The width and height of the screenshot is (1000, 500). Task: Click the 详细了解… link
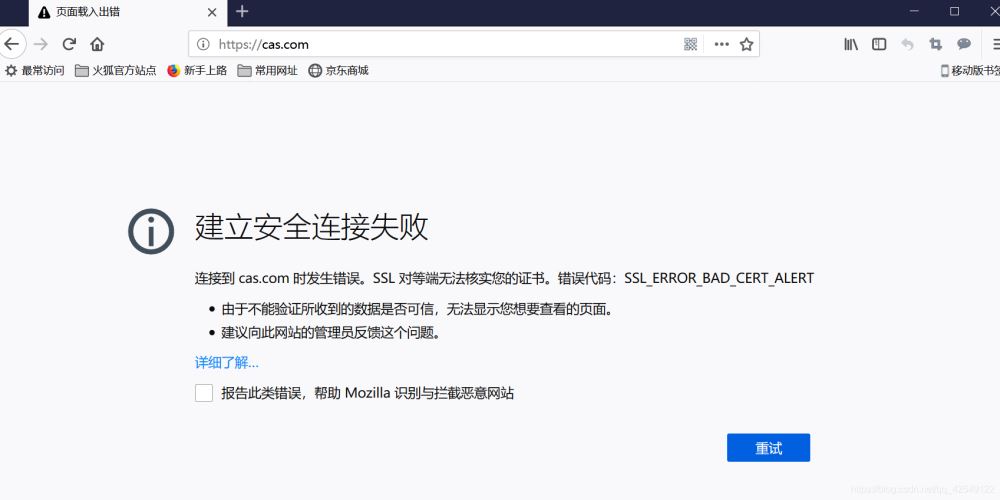click(226, 363)
